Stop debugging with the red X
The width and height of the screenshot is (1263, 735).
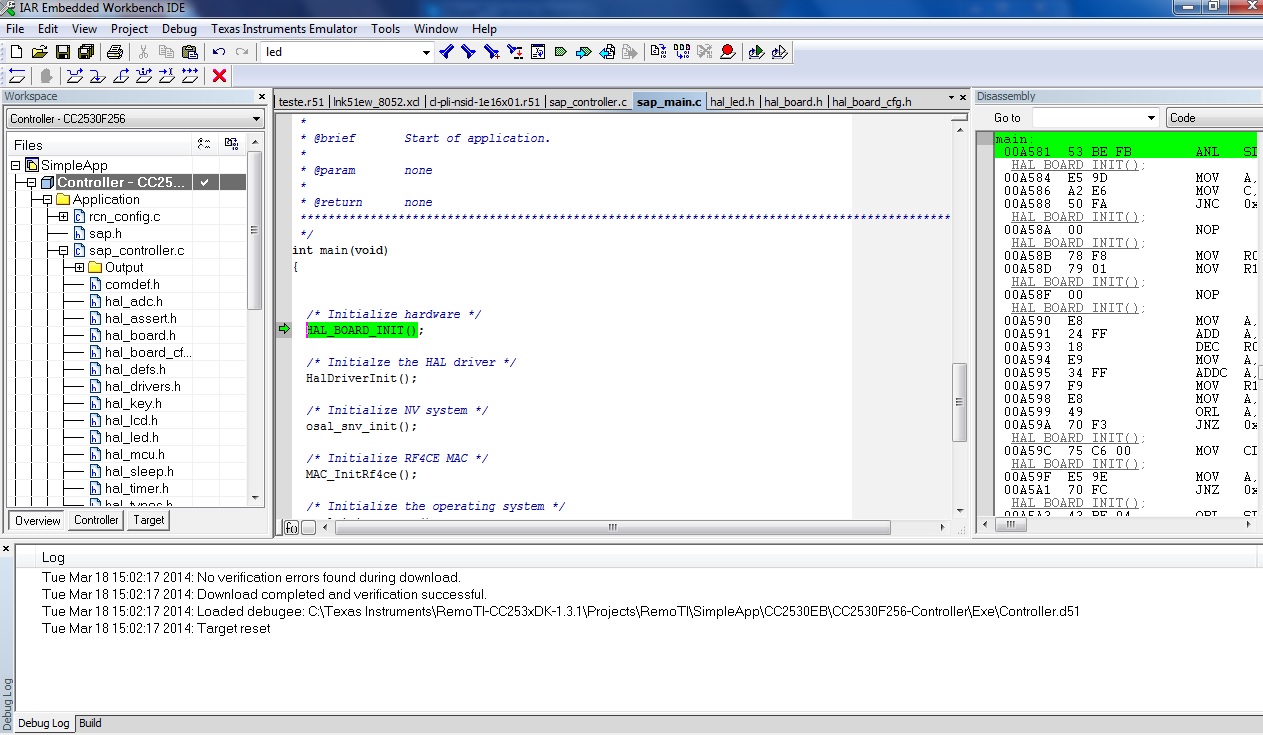coord(220,76)
